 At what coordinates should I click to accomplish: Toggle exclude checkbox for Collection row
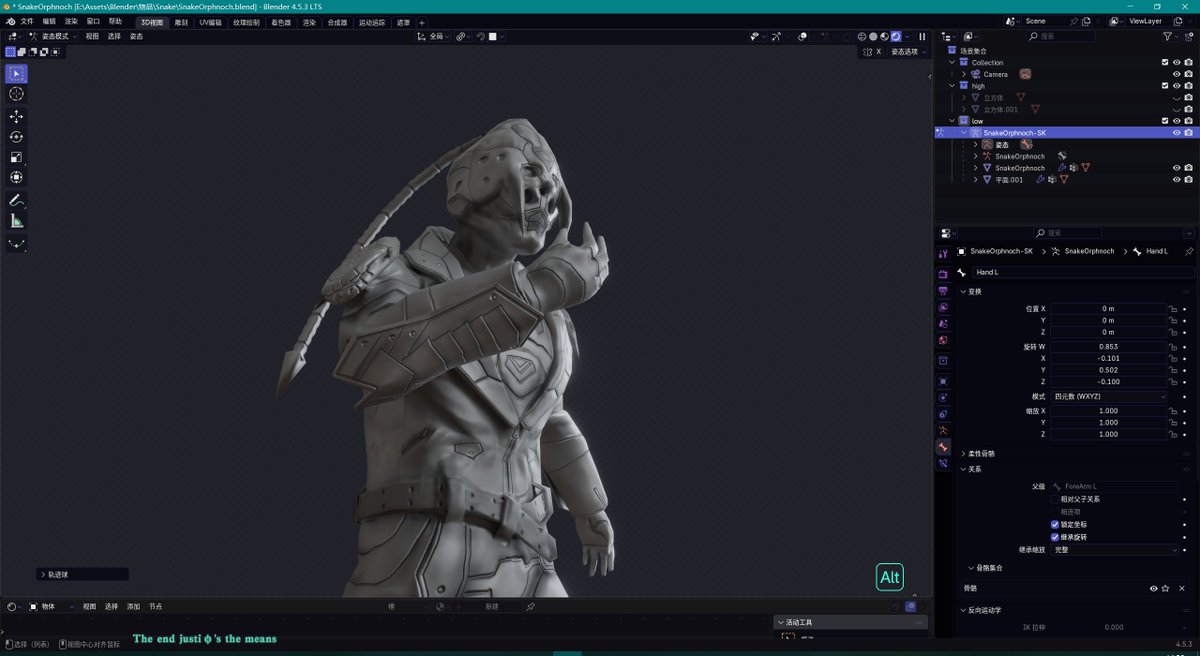click(1165, 62)
